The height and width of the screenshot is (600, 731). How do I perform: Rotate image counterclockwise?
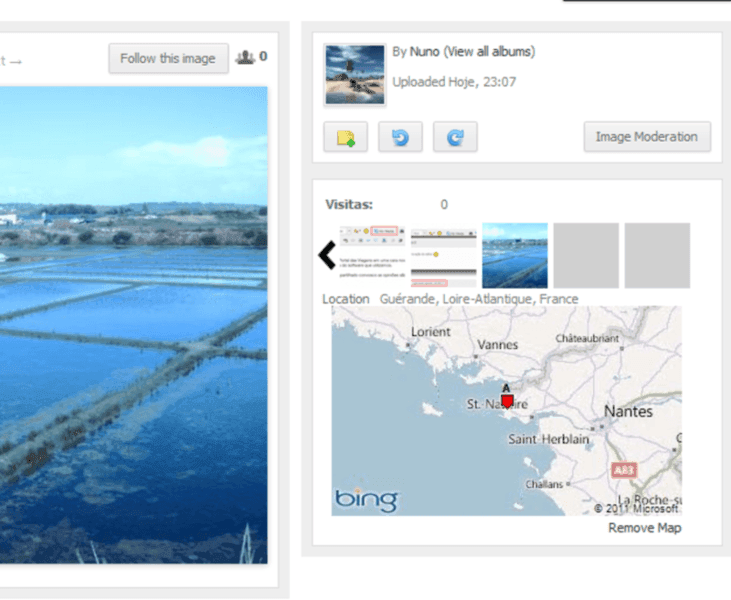tap(400, 137)
